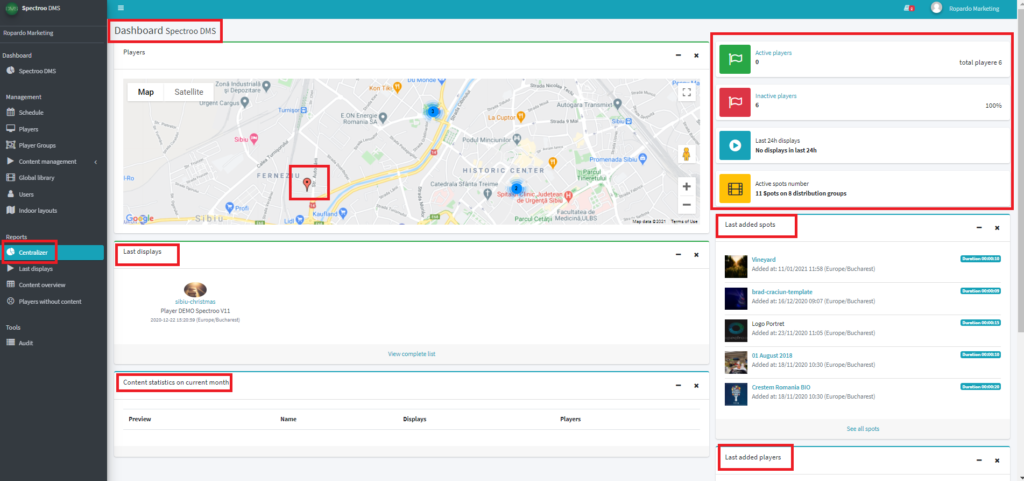1024x481 pixels.
Task: Collapse Content statistics panel
Action: coord(679,386)
